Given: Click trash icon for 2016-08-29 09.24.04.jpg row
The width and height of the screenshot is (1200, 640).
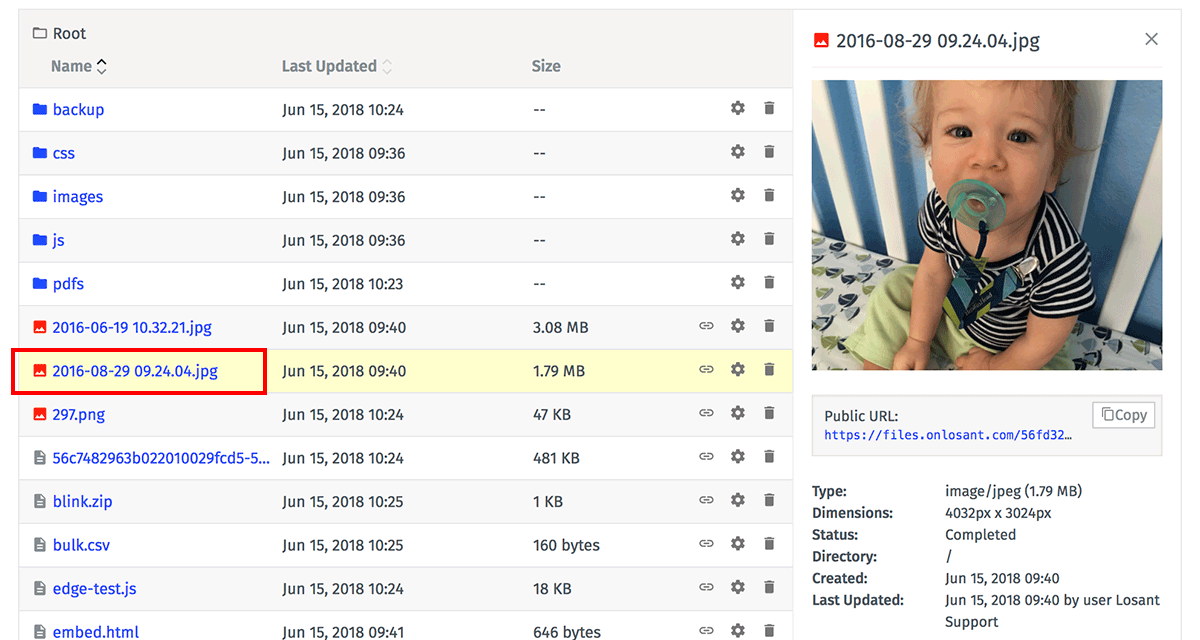Looking at the screenshot, I should point(769,370).
